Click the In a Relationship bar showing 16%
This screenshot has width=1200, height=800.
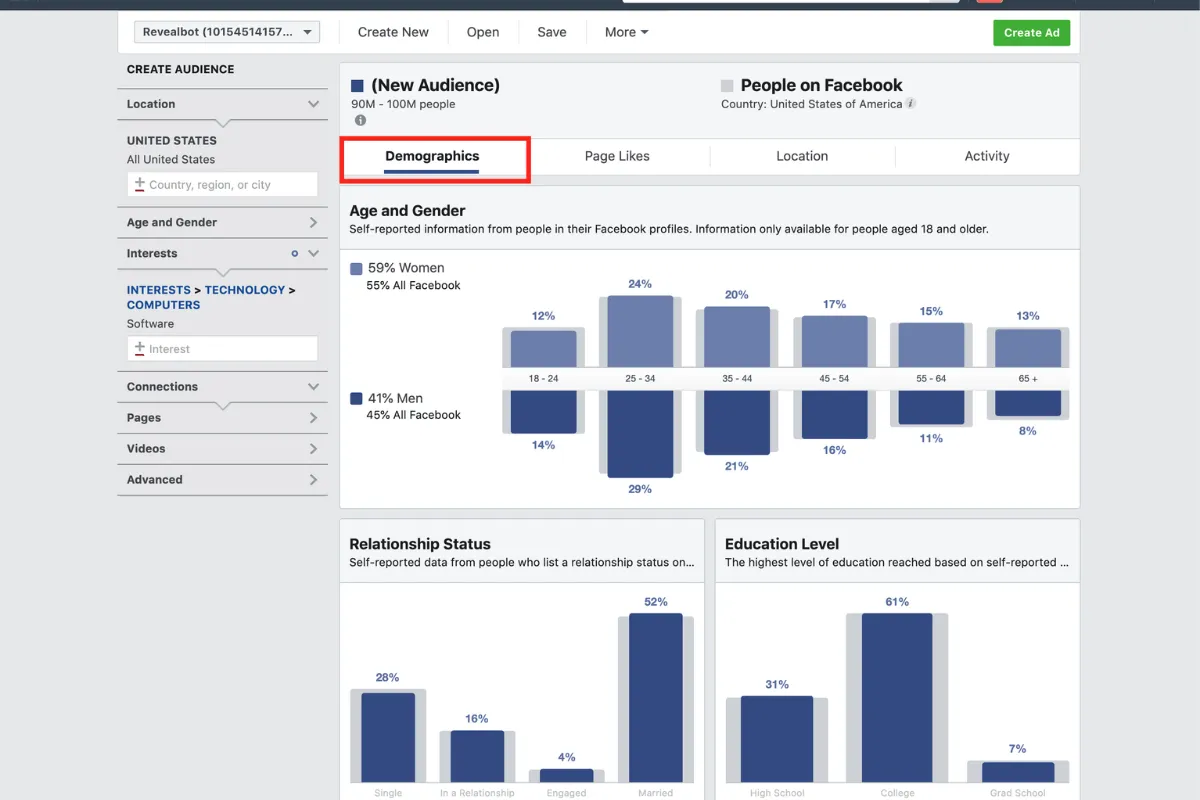(x=477, y=757)
